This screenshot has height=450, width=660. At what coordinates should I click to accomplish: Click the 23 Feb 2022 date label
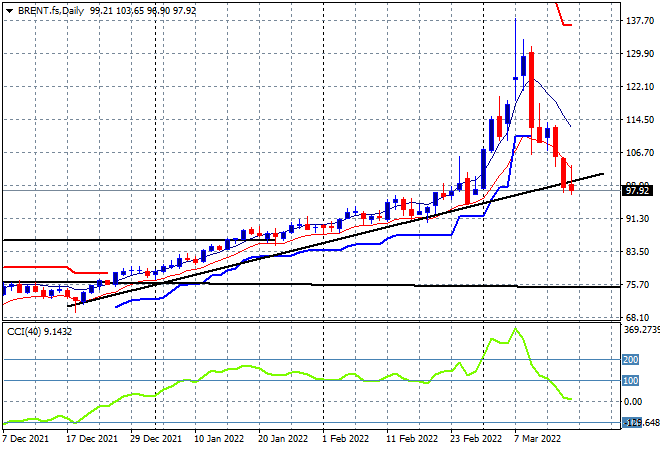(475, 438)
